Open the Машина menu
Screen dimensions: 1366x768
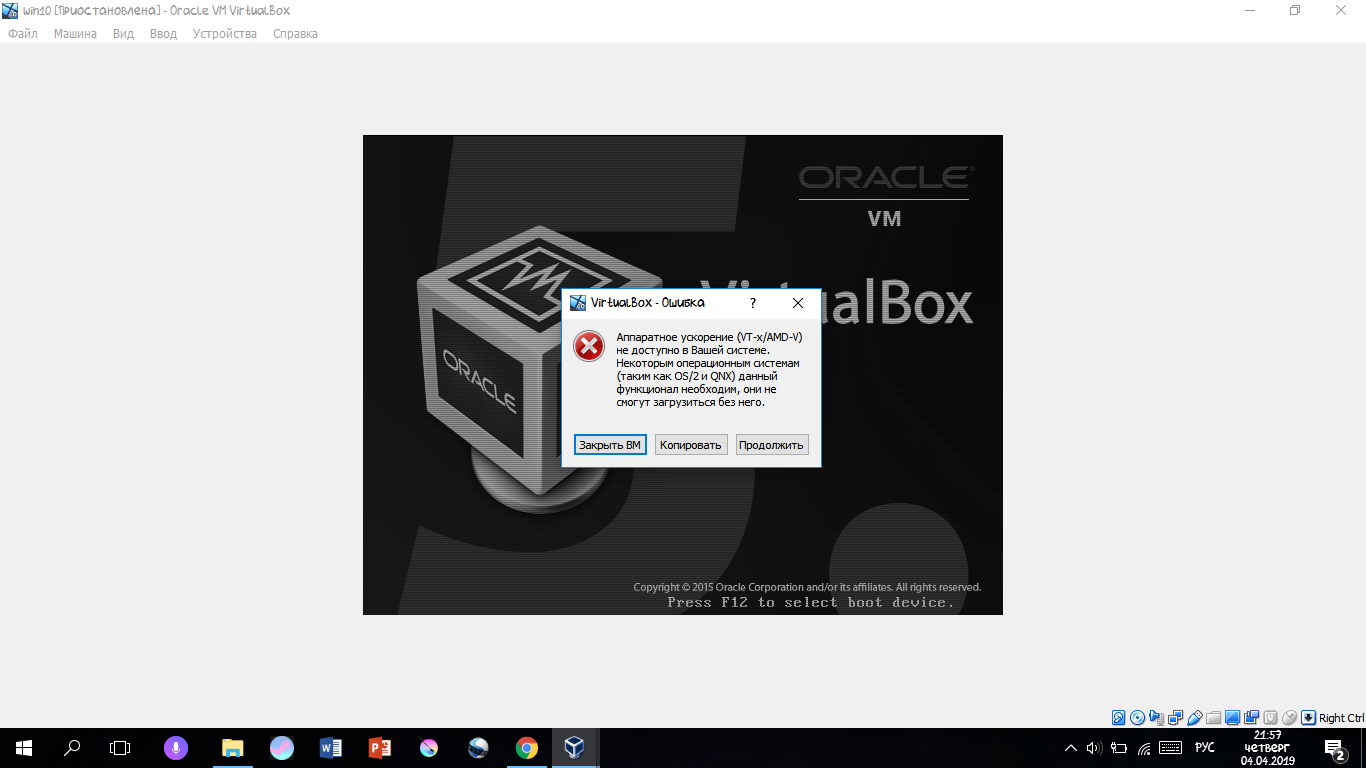point(75,33)
